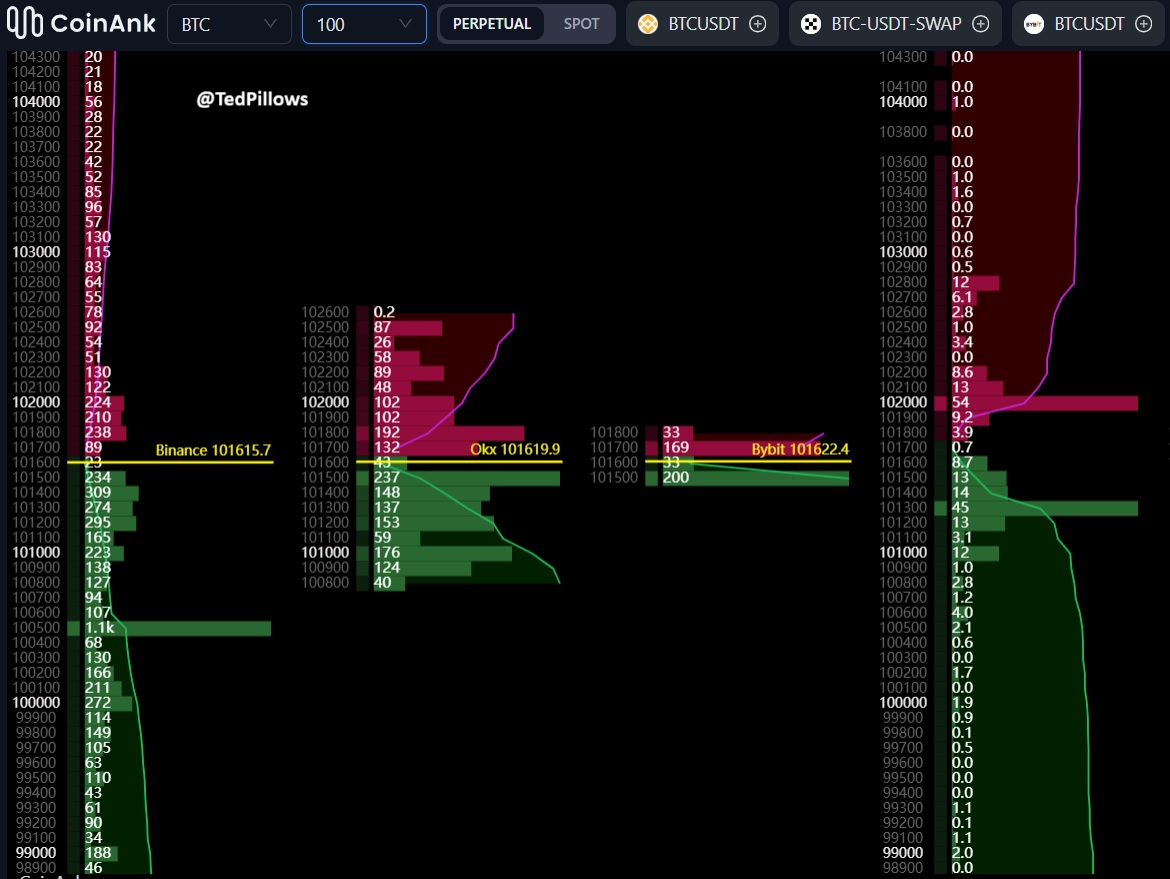Click plus icon beside BTC-USDT-SWAP

pyautogui.click(x=980, y=24)
